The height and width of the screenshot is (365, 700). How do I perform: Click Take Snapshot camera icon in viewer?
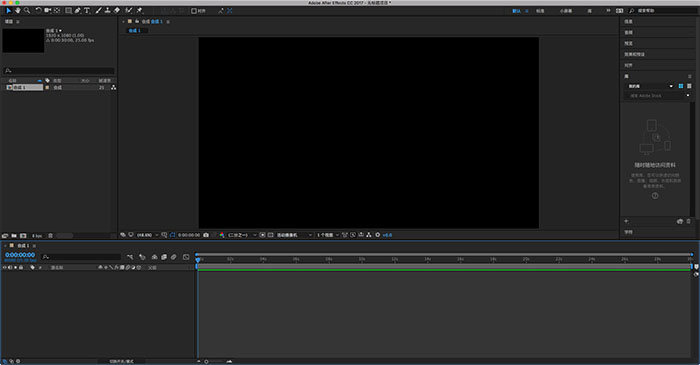tap(206, 235)
